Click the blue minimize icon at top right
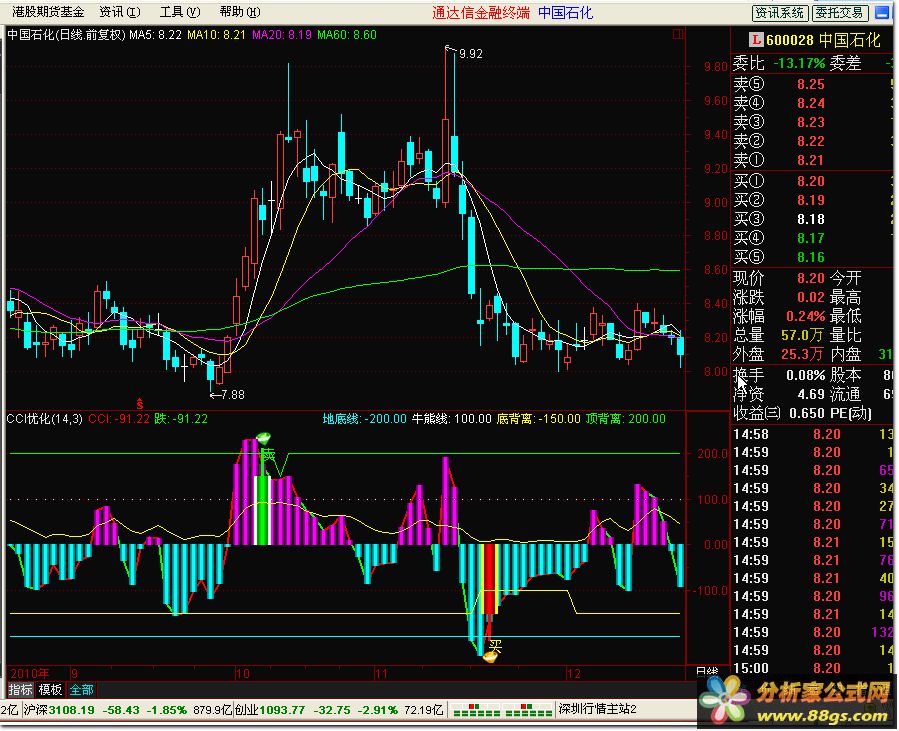The width and height of the screenshot is (899, 731). pyautogui.click(x=884, y=13)
